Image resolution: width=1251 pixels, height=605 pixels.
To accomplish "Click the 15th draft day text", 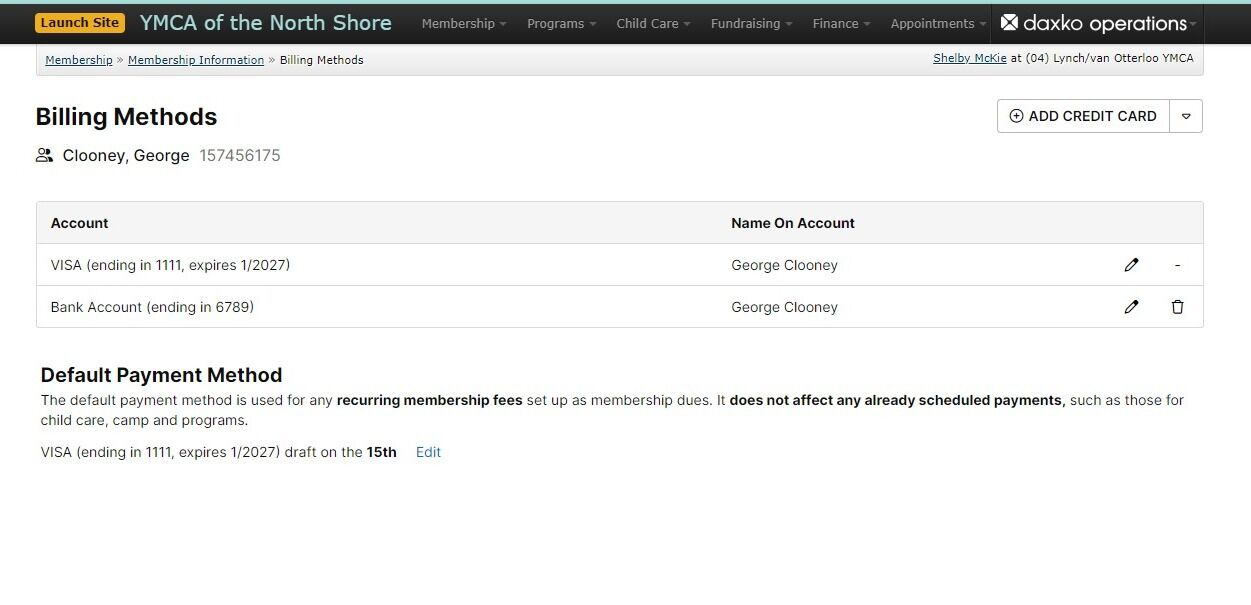I will 381,452.
